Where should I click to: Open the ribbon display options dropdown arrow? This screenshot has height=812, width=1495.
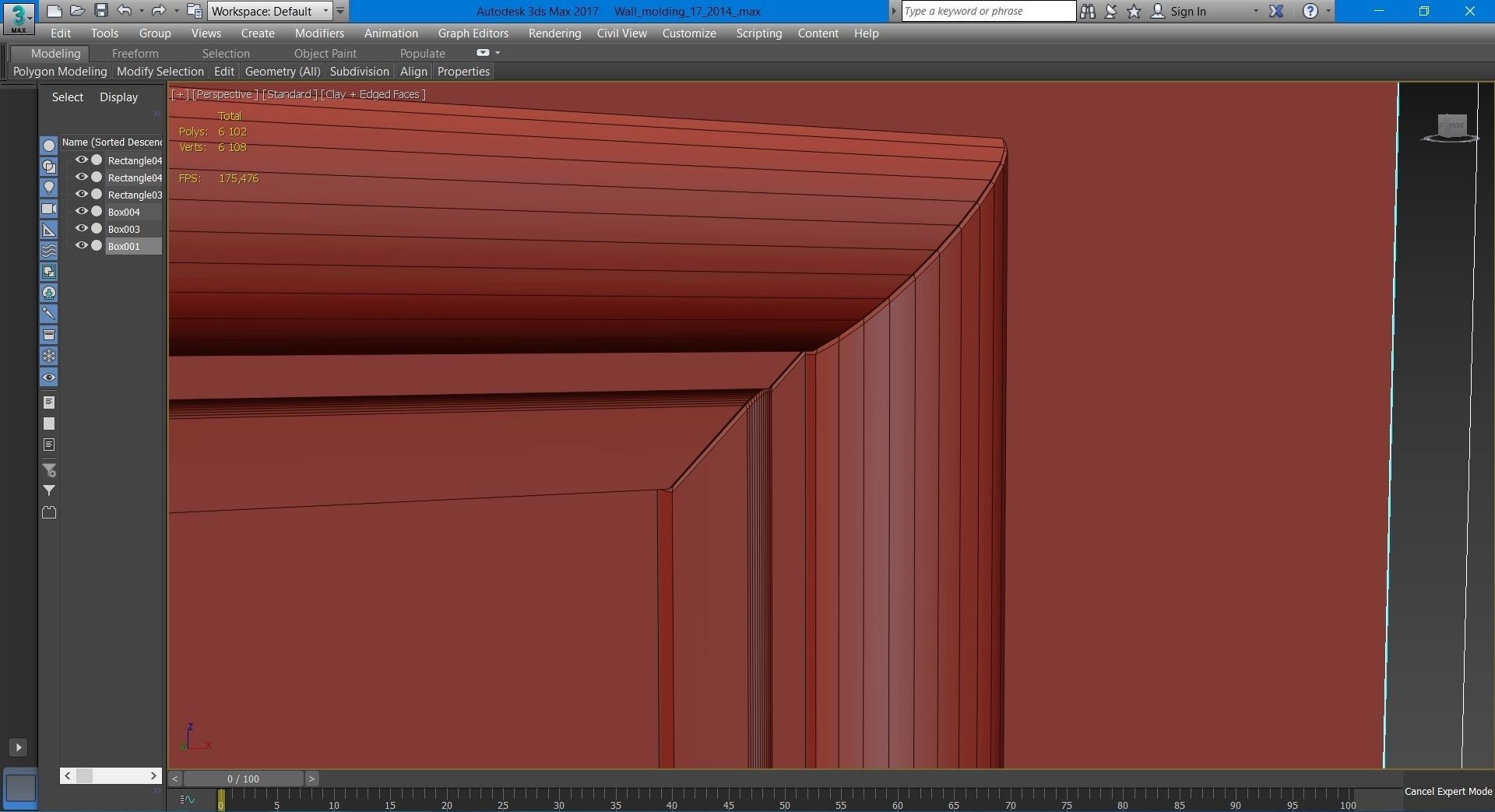[x=498, y=53]
